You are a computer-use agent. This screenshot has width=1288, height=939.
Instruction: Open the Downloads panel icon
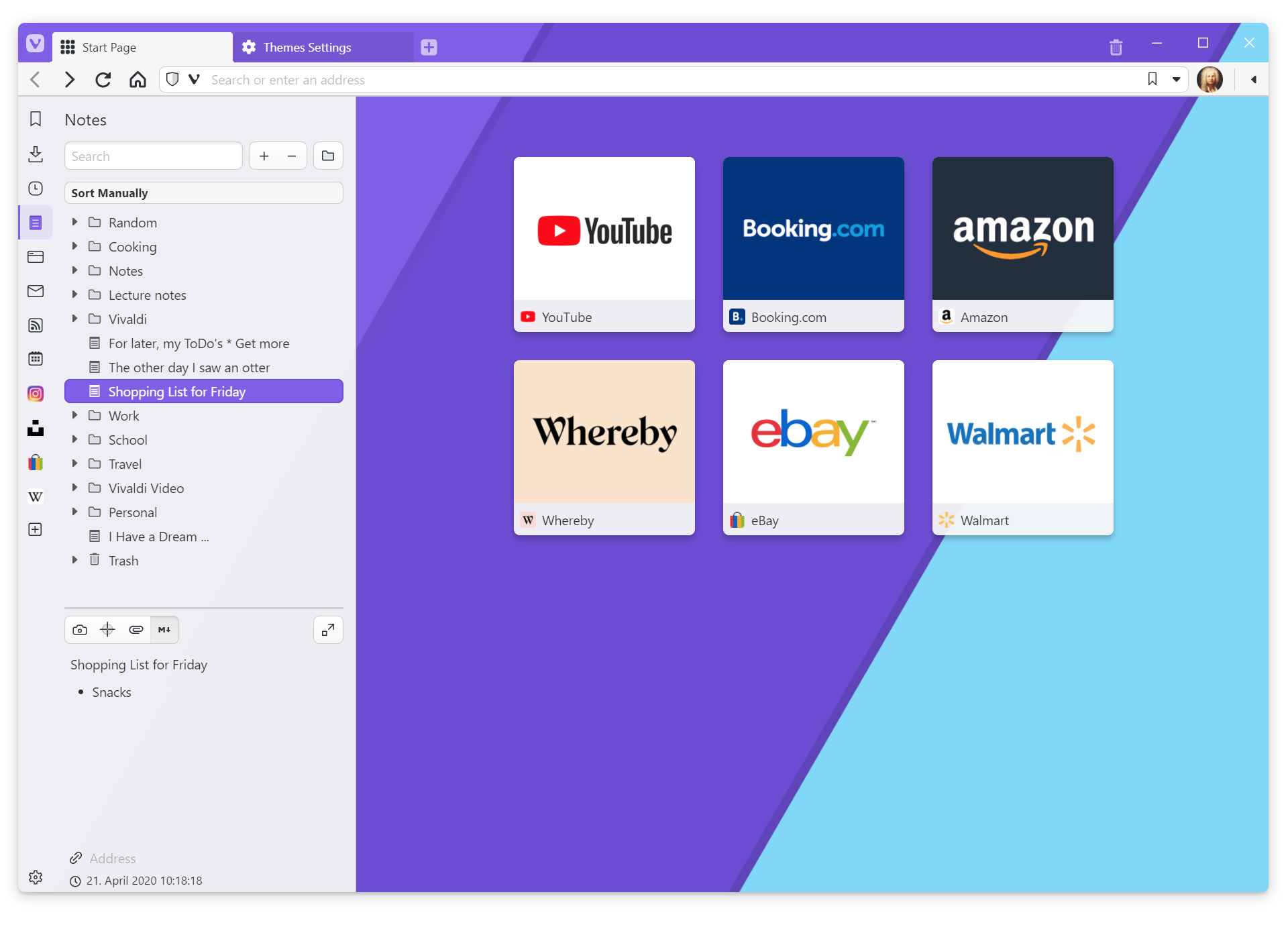(x=35, y=154)
